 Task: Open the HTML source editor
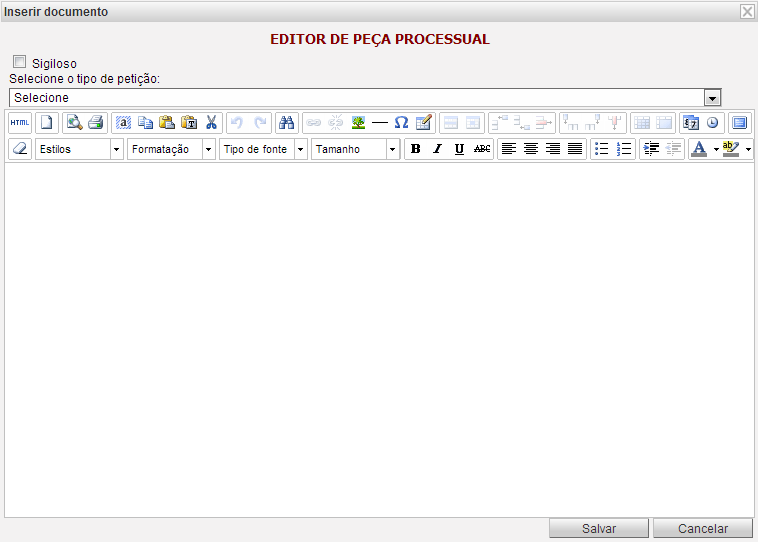point(20,123)
